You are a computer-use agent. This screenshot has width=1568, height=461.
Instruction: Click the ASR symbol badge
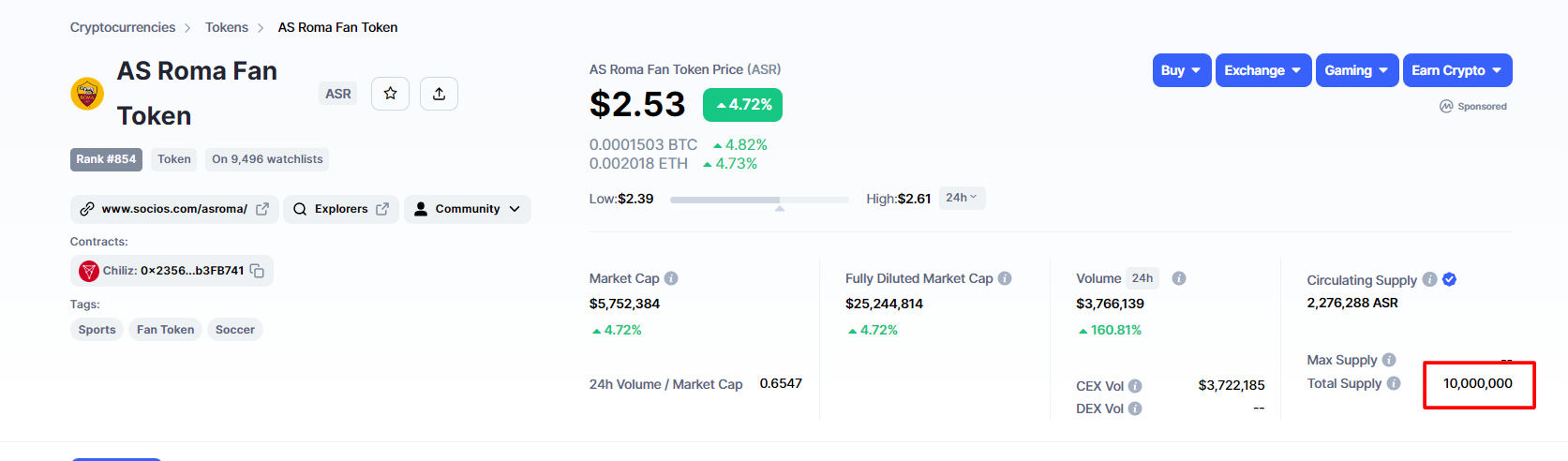point(337,94)
